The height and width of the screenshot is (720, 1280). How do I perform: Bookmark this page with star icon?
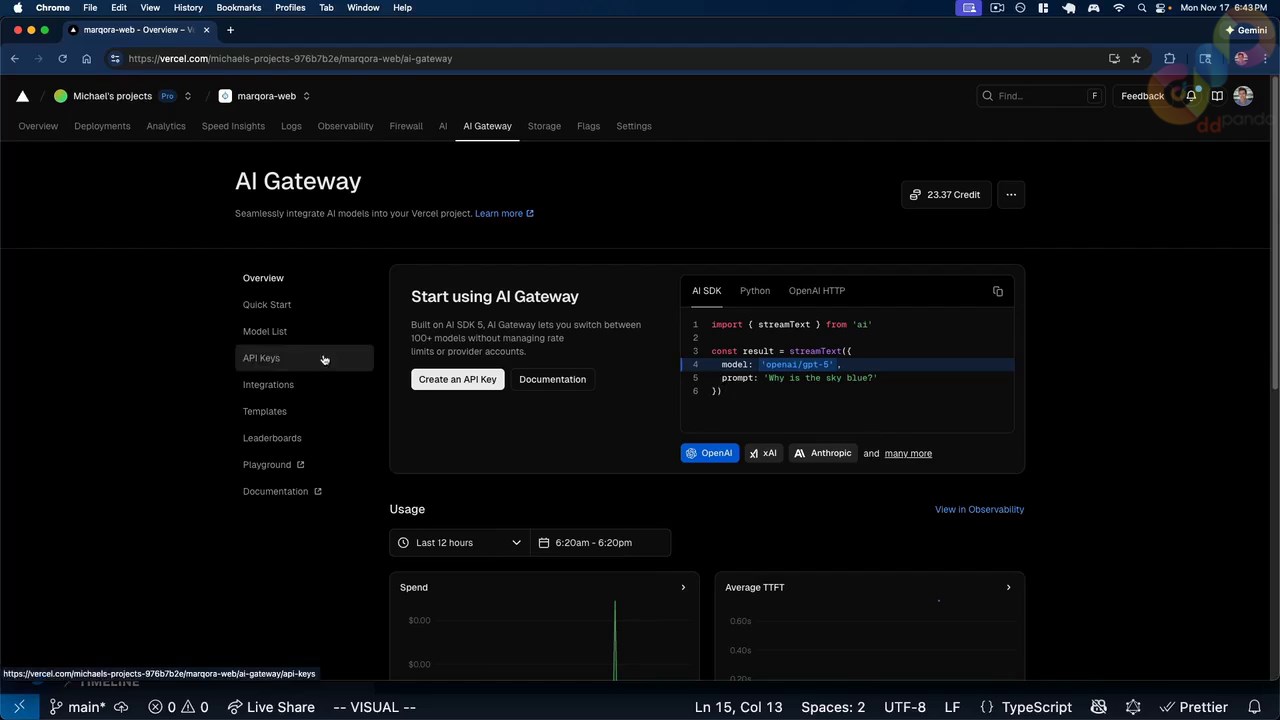pos(1136,59)
